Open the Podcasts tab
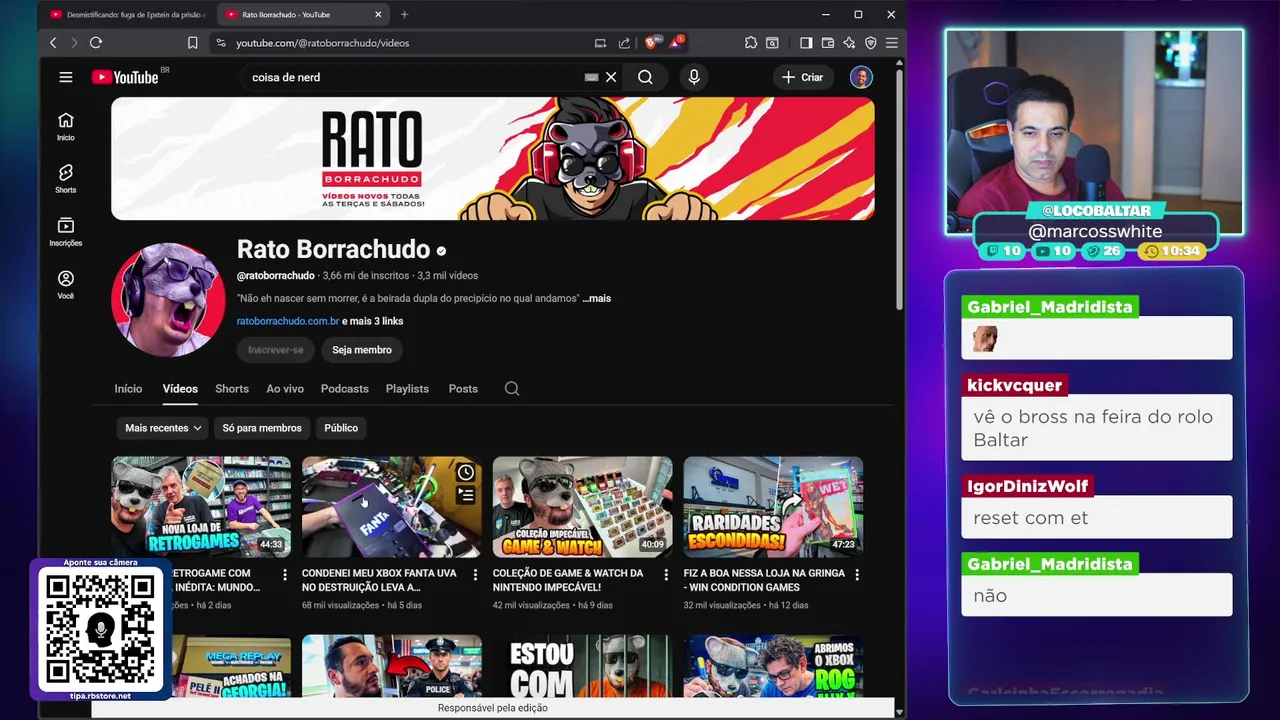The image size is (1280, 720). click(345, 388)
